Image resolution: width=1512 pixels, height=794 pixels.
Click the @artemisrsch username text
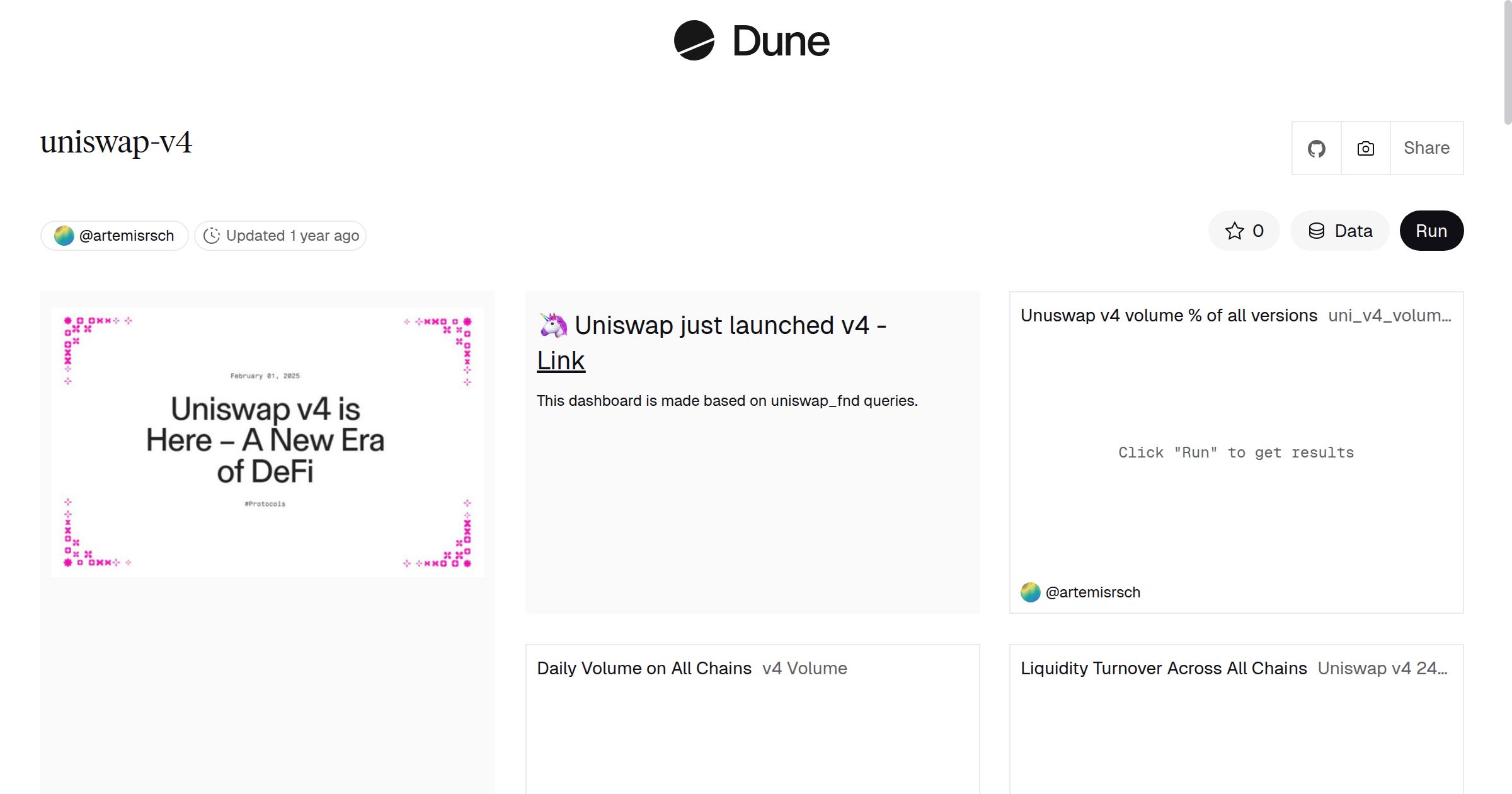pos(126,234)
